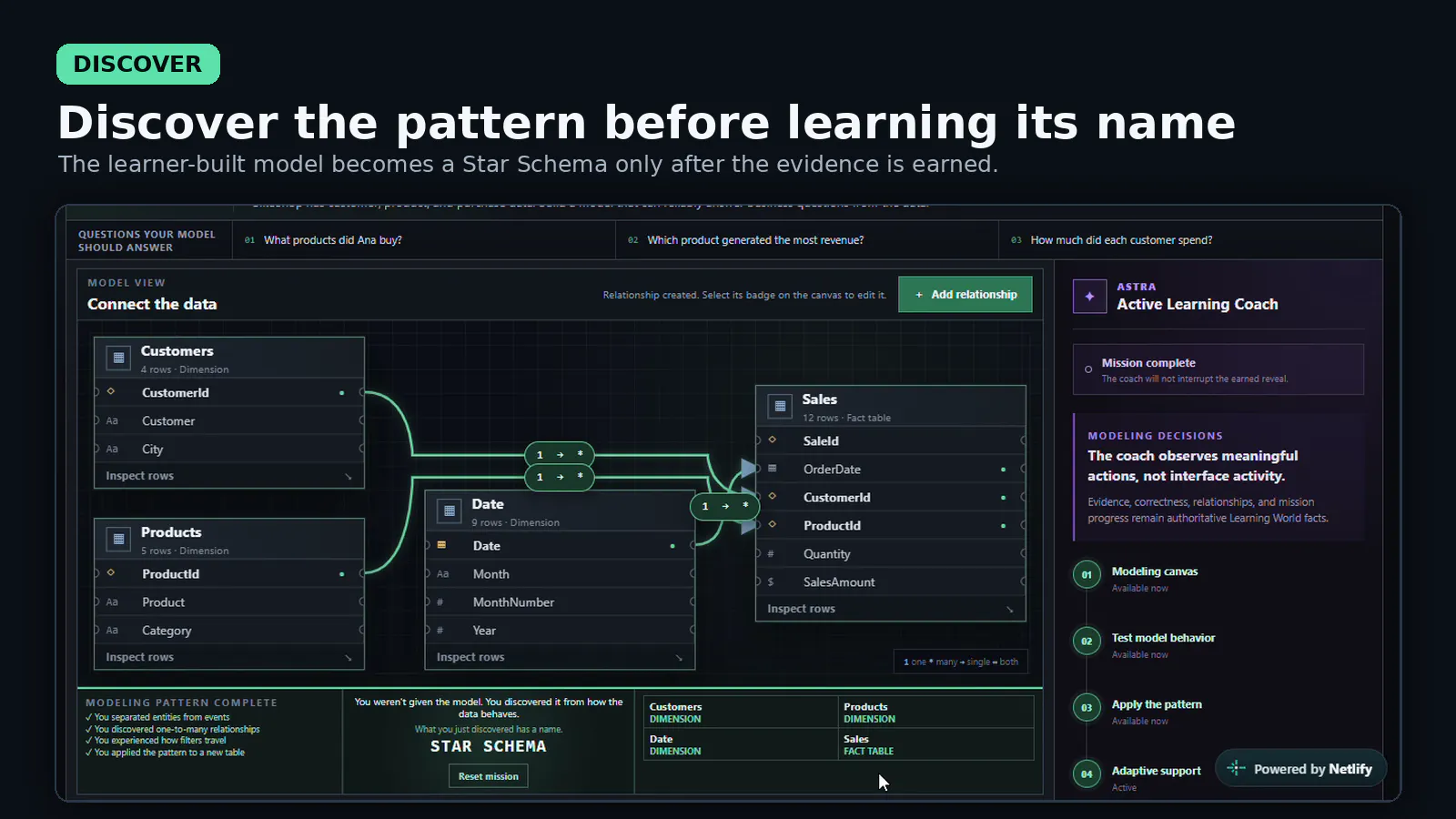Click the Products table icon
Image resolution: width=1456 pixels, height=819 pixels.
[118, 539]
